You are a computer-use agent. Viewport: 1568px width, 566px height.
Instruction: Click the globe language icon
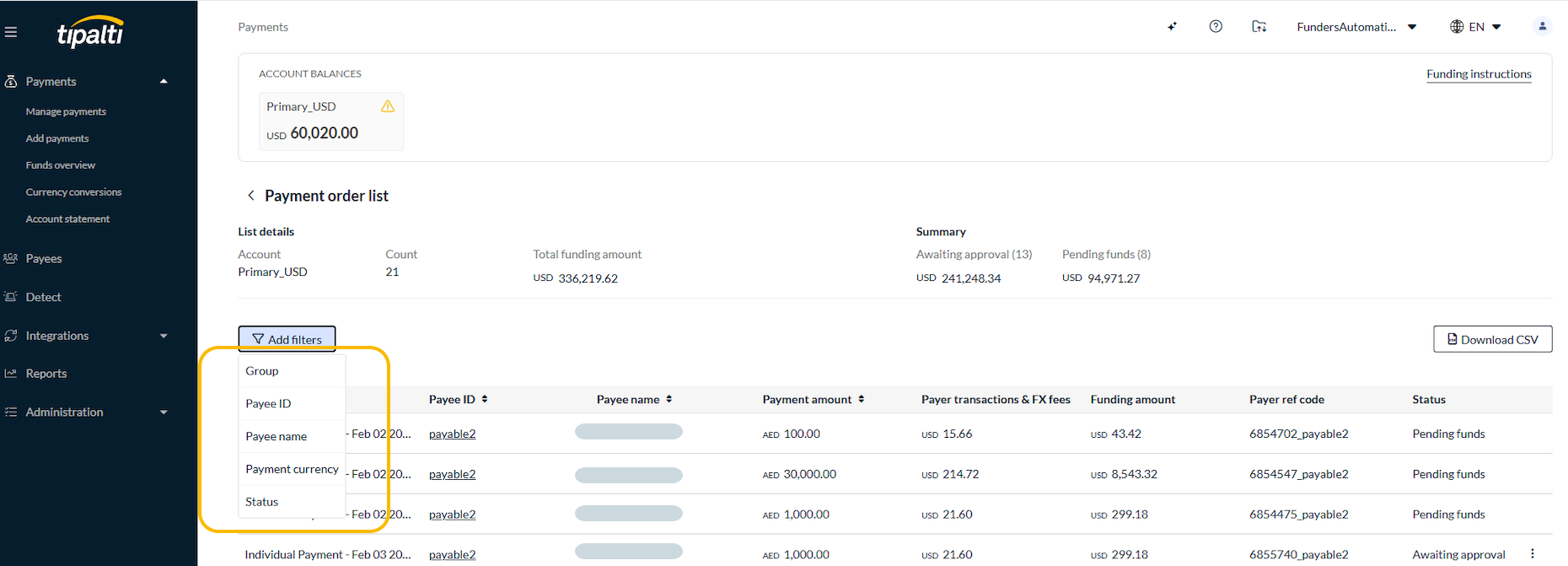coord(1457,27)
